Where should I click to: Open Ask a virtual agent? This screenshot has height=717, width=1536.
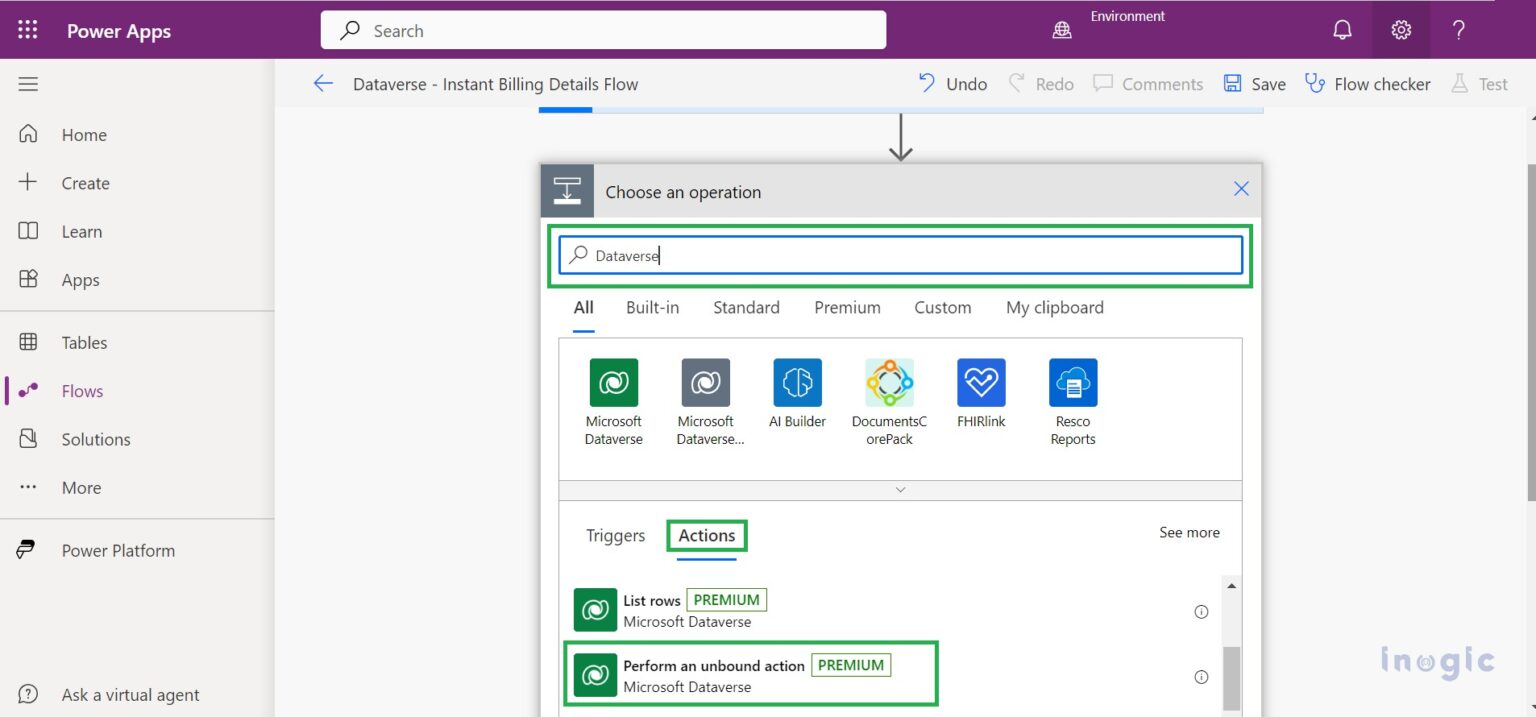130,695
